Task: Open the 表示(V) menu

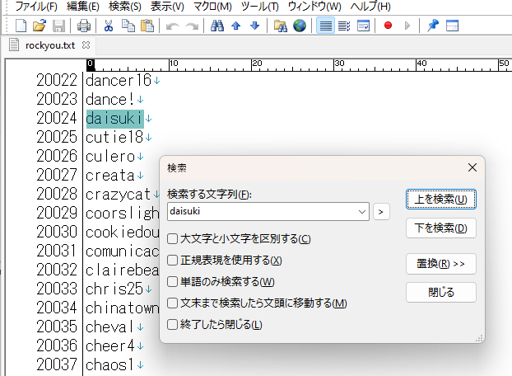Action: [x=167, y=6]
